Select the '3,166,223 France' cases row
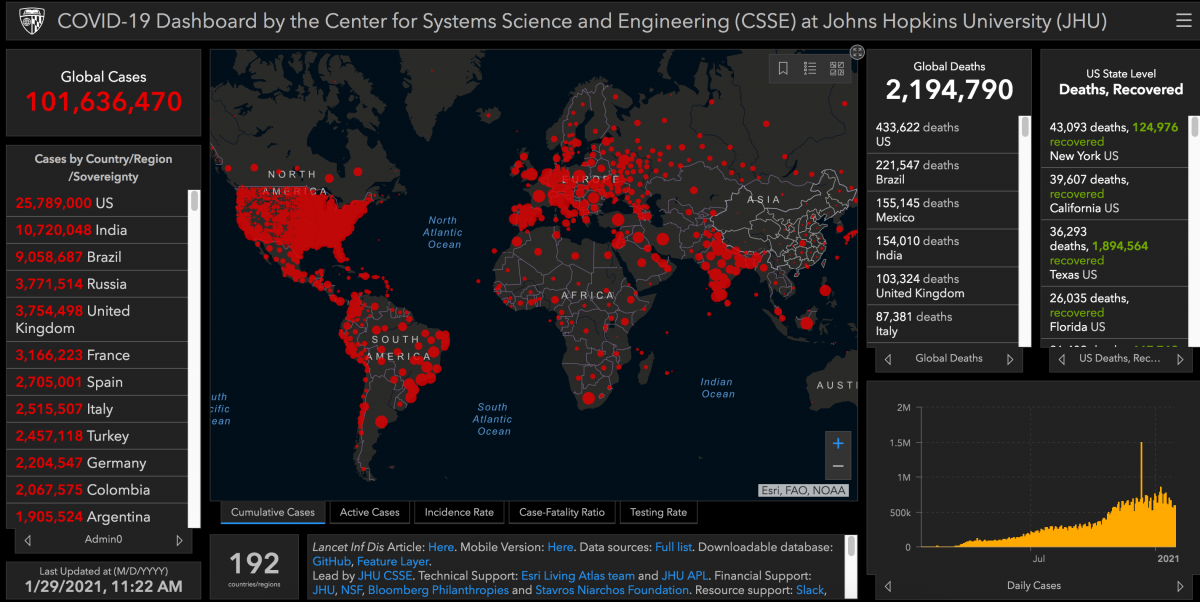 [98, 355]
